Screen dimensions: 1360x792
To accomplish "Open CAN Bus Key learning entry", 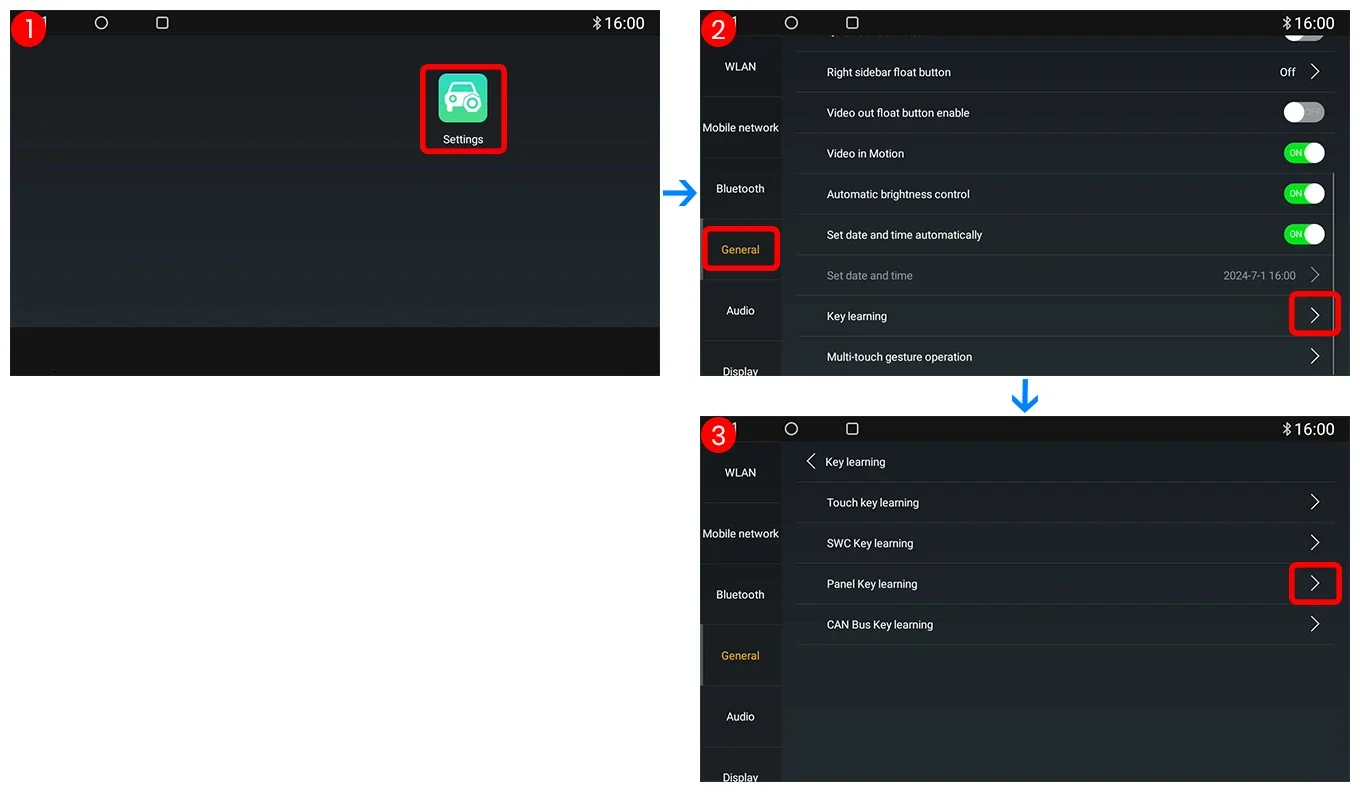I will [1065, 624].
